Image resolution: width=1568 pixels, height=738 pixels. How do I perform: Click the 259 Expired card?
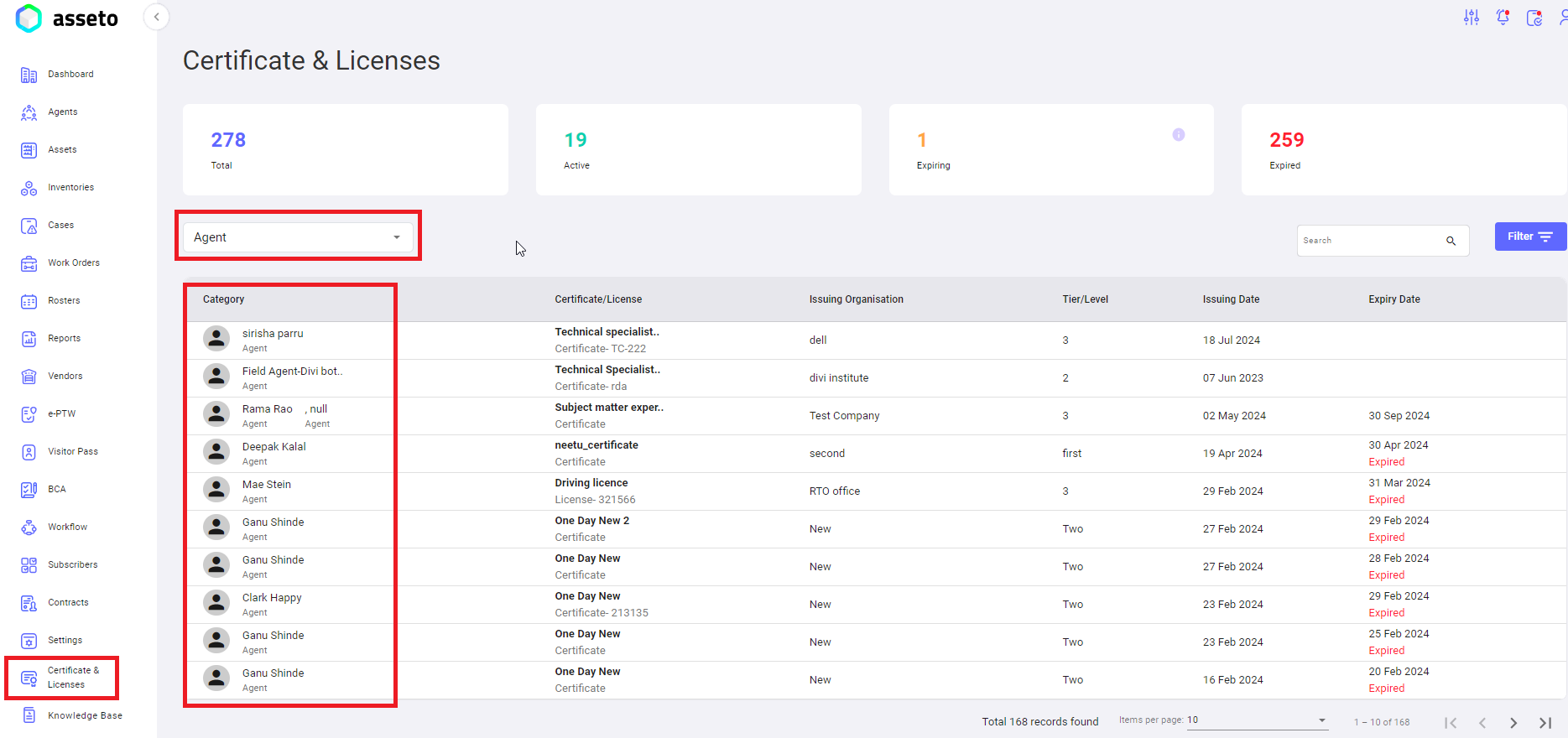pos(1404,150)
